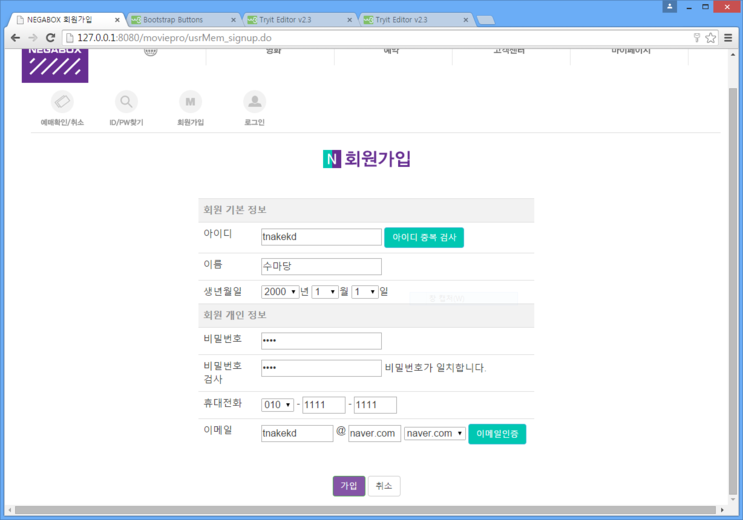743x520 pixels.
Task: Bookmark this page with the star icon
Action: point(711,38)
